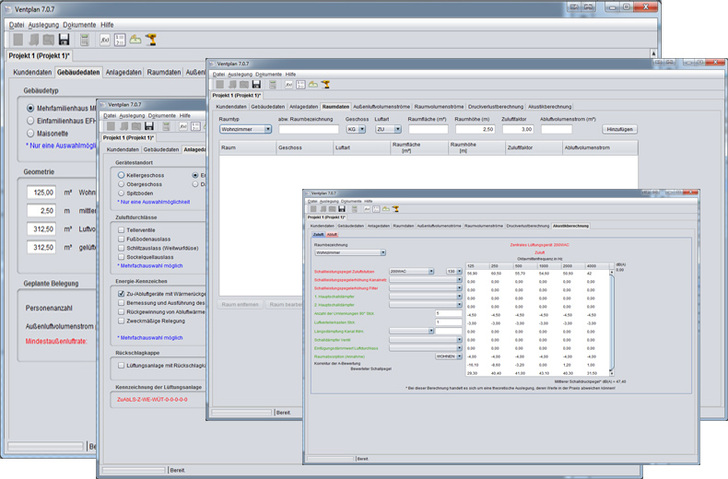728x479 pixels.
Task: Click the Raumhöhe input field showing 2,50
Action: (x=475, y=129)
